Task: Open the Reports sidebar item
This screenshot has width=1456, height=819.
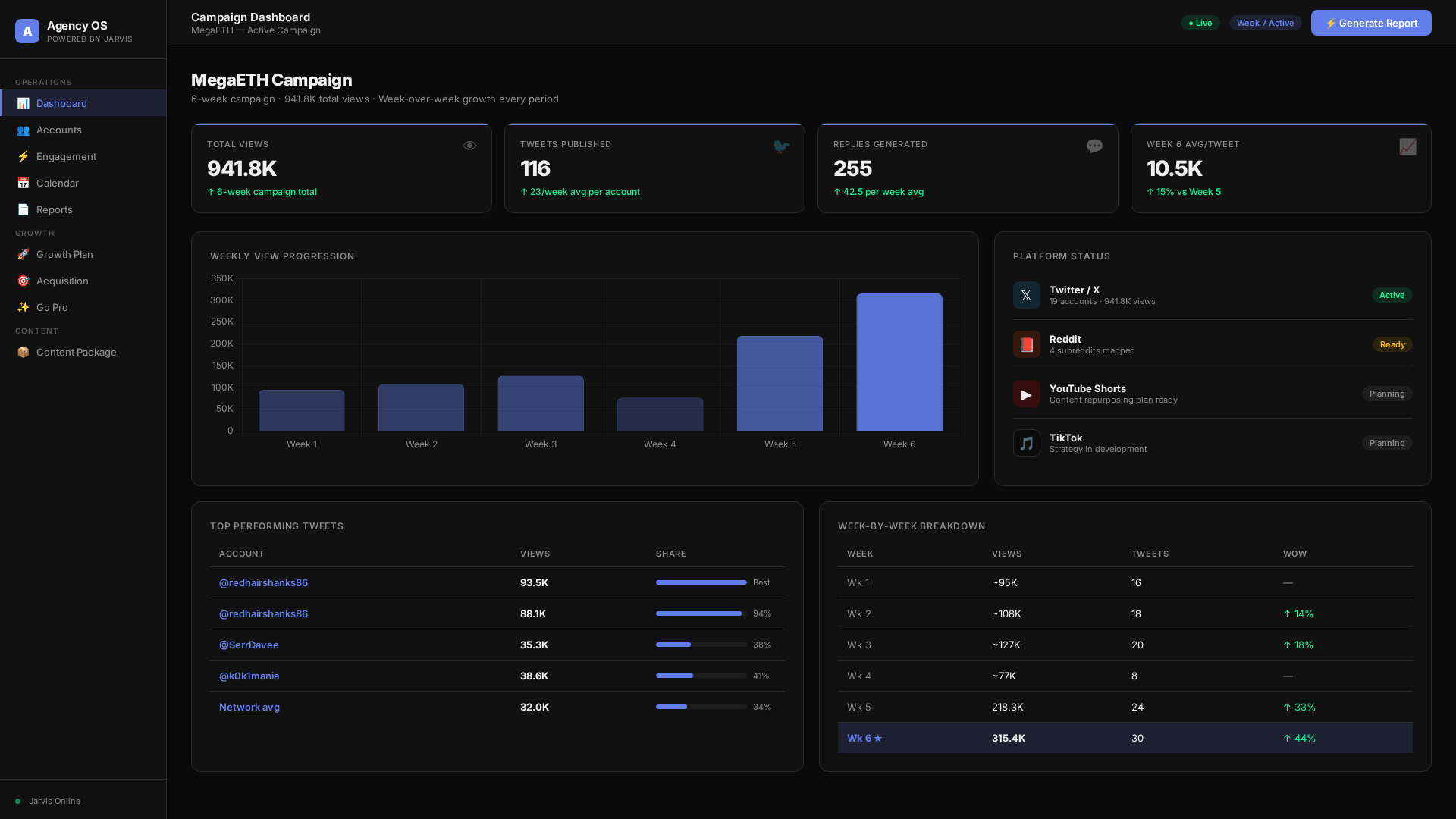Action: tap(83, 209)
